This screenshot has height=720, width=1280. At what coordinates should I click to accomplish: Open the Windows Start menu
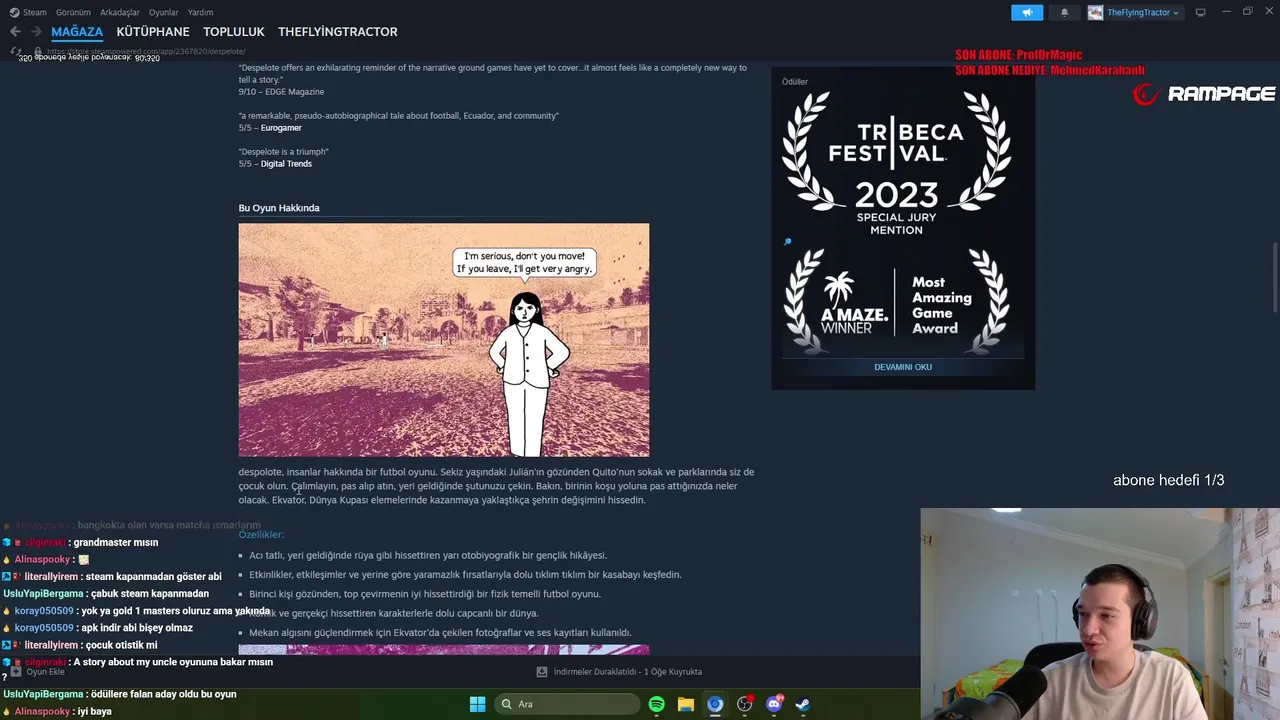tap(477, 704)
